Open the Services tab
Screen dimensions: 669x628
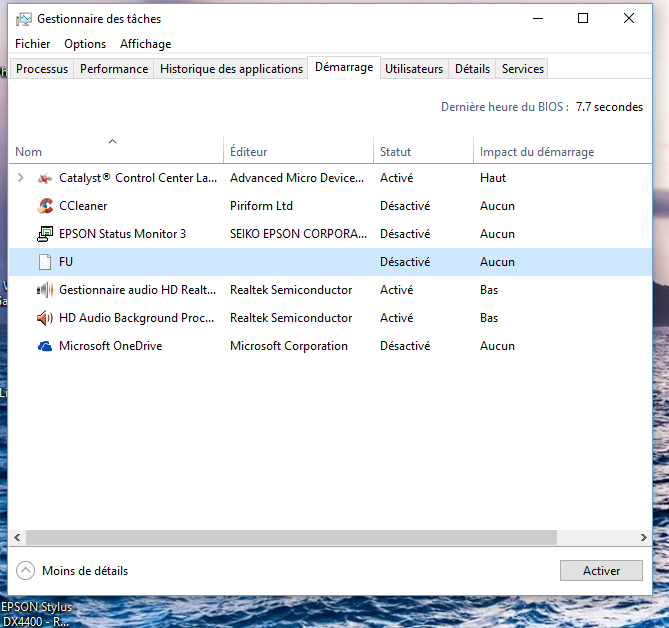(x=523, y=69)
